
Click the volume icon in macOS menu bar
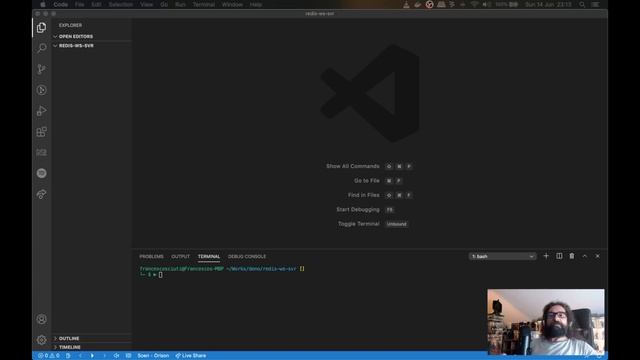click(487, 4)
